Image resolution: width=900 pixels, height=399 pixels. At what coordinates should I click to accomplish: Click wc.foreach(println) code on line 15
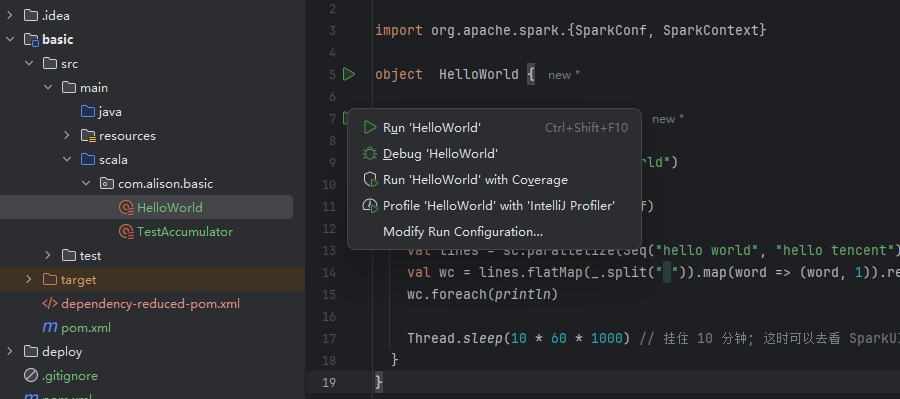483,295
